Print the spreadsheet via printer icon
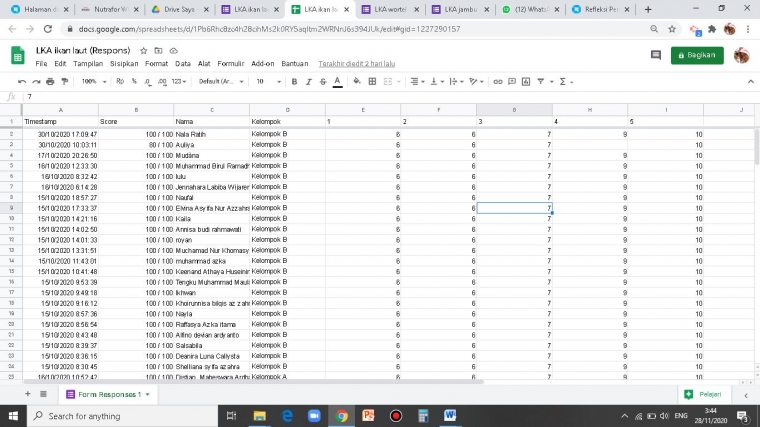This screenshot has height=427, width=760. [50, 81]
